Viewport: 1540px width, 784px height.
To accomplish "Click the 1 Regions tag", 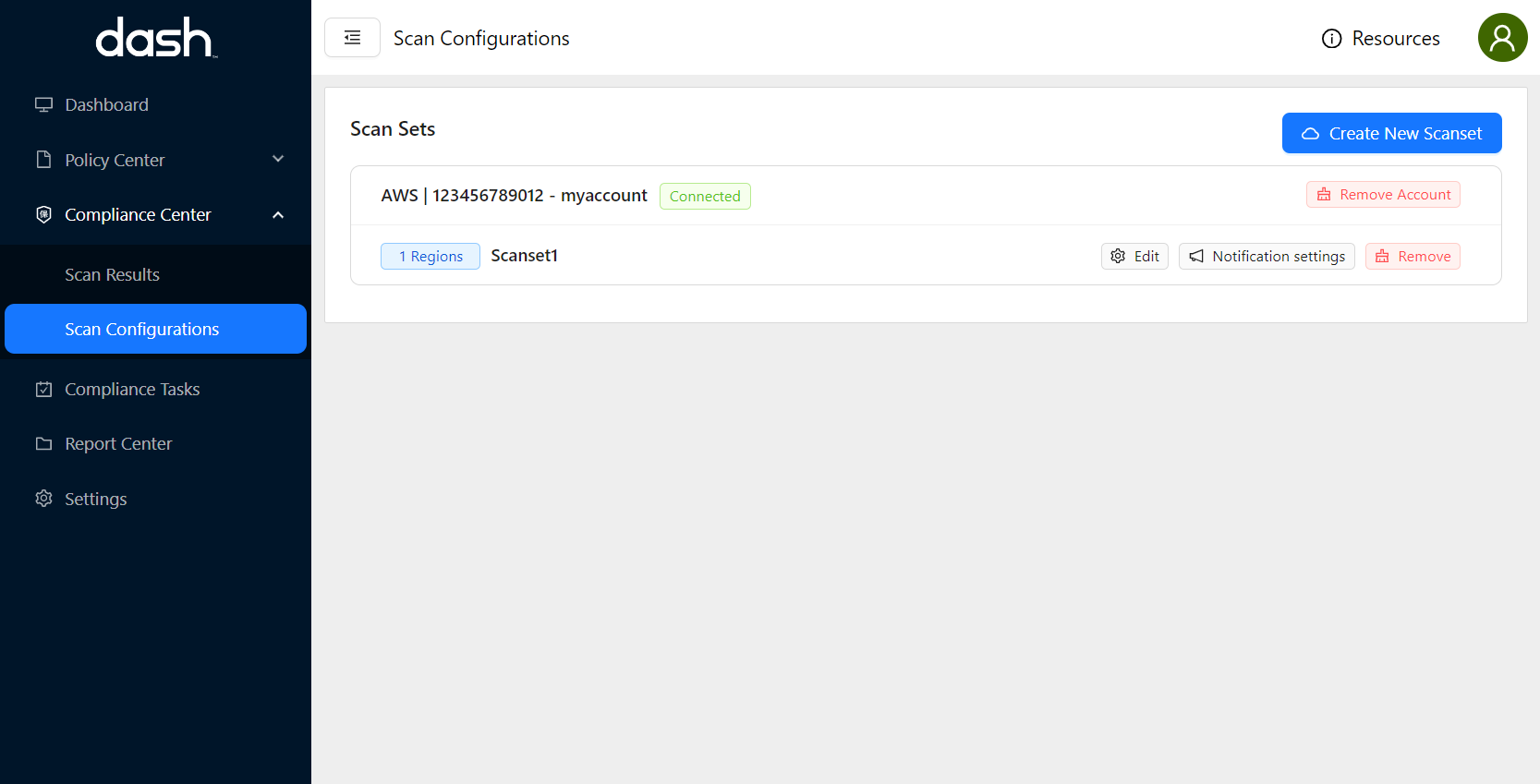I will click(430, 257).
